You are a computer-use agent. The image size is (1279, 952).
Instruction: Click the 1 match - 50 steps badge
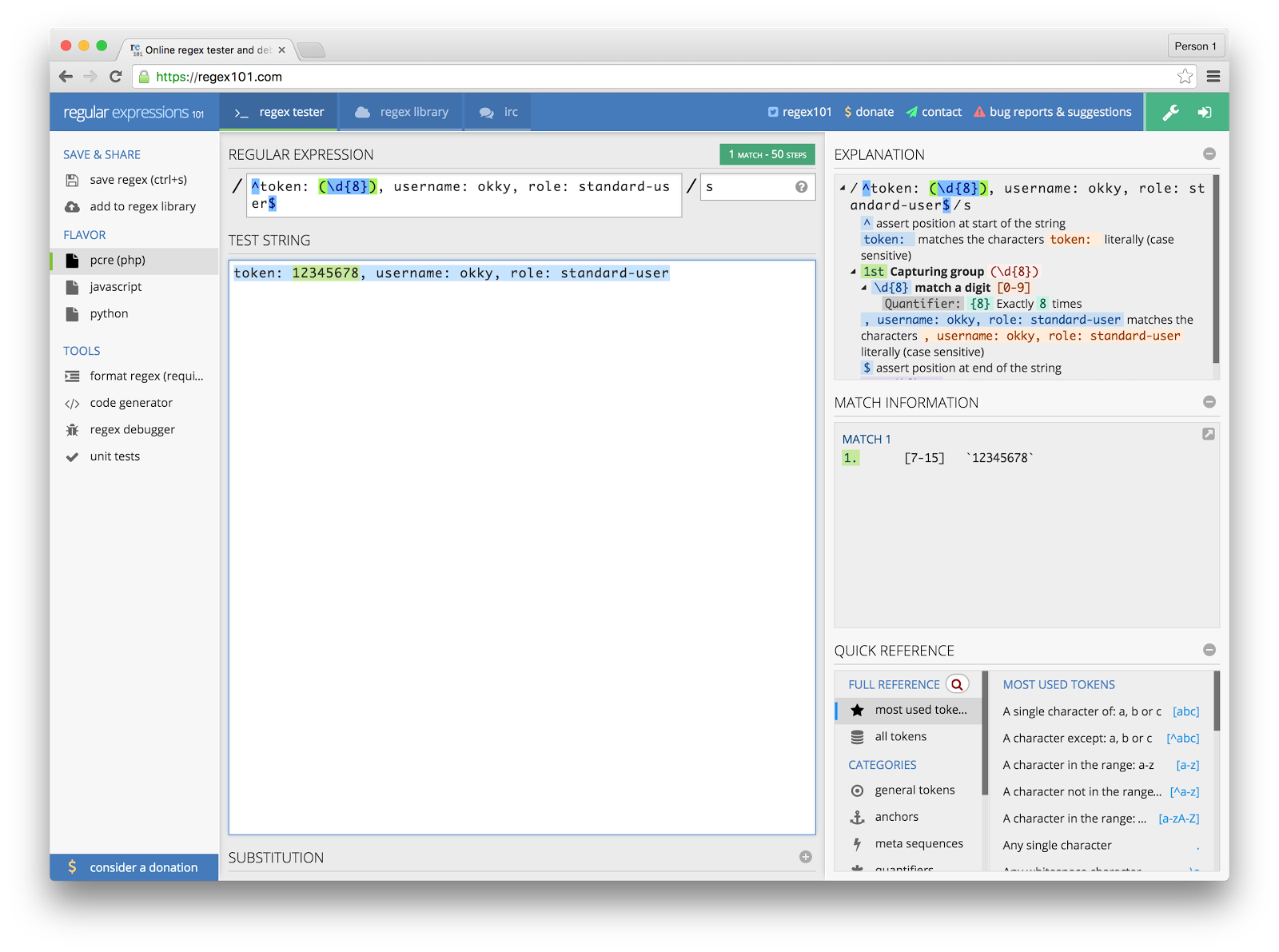pos(767,154)
